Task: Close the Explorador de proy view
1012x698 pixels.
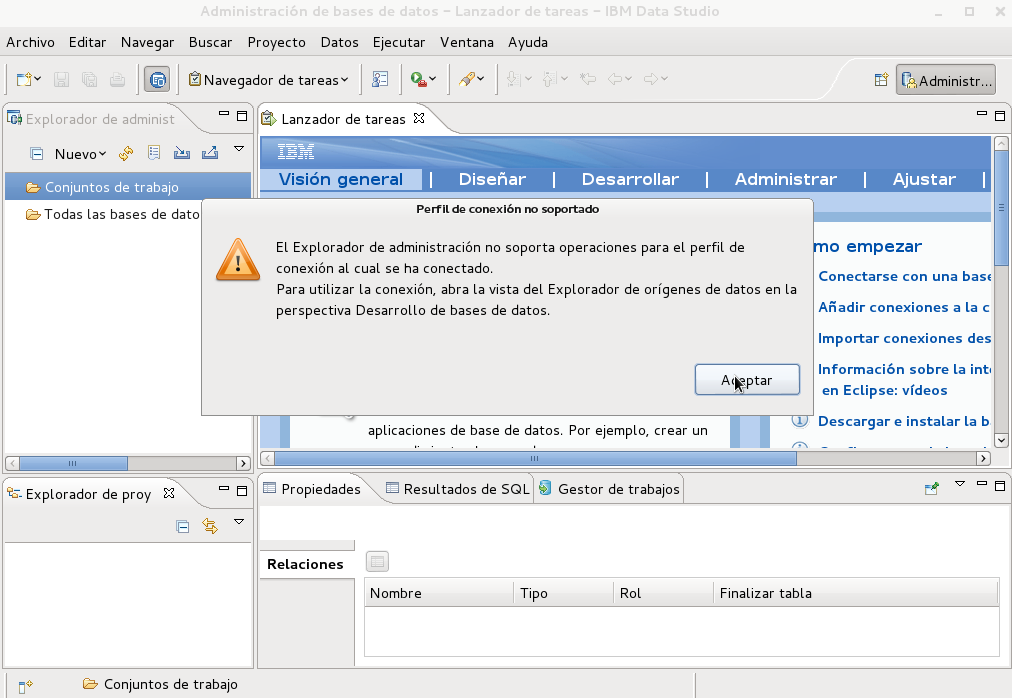Action: tap(169, 493)
